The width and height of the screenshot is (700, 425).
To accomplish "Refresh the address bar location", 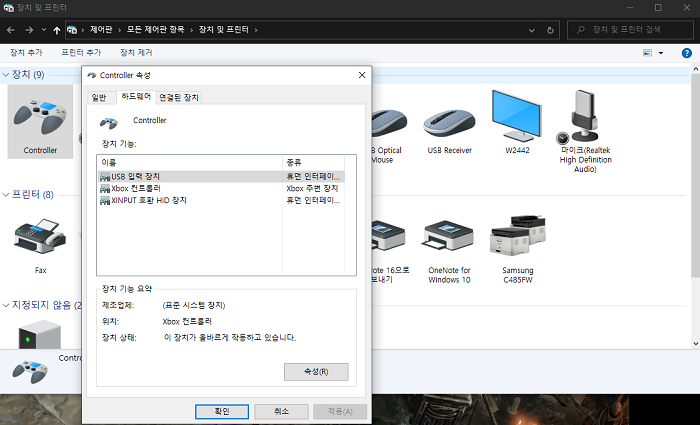I will pyautogui.click(x=550, y=30).
